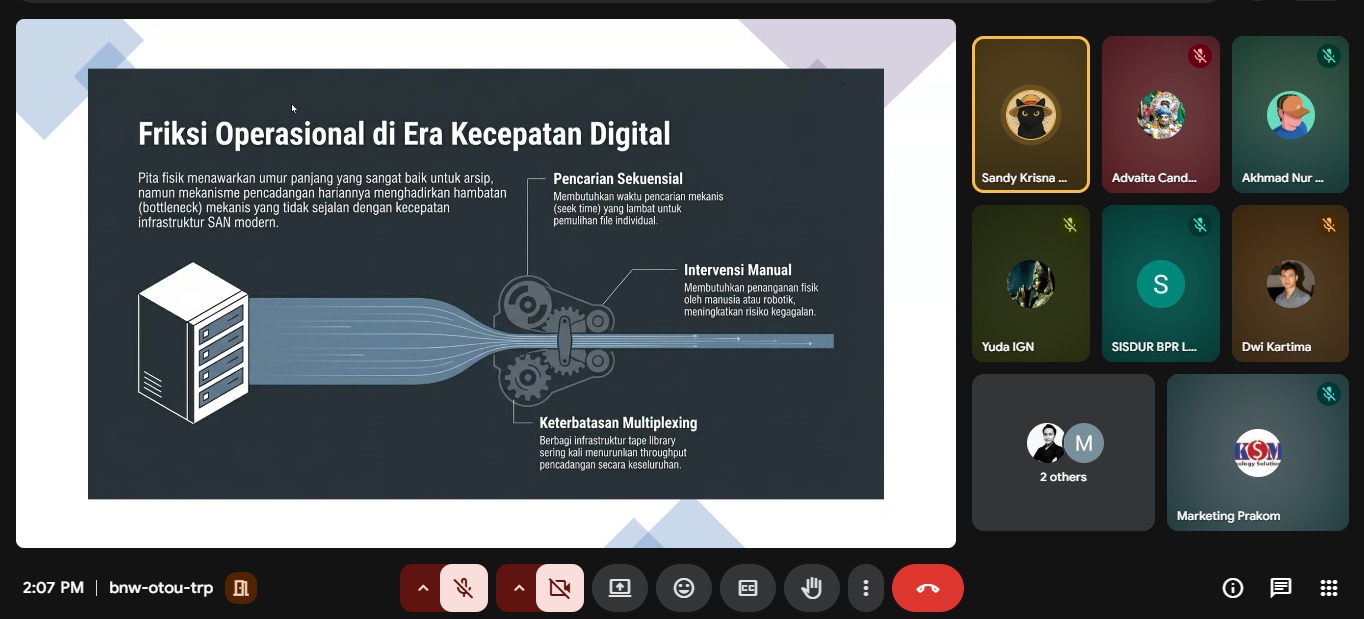Click the red end call button
Viewport: 1364px width, 619px height.
(927, 588)
